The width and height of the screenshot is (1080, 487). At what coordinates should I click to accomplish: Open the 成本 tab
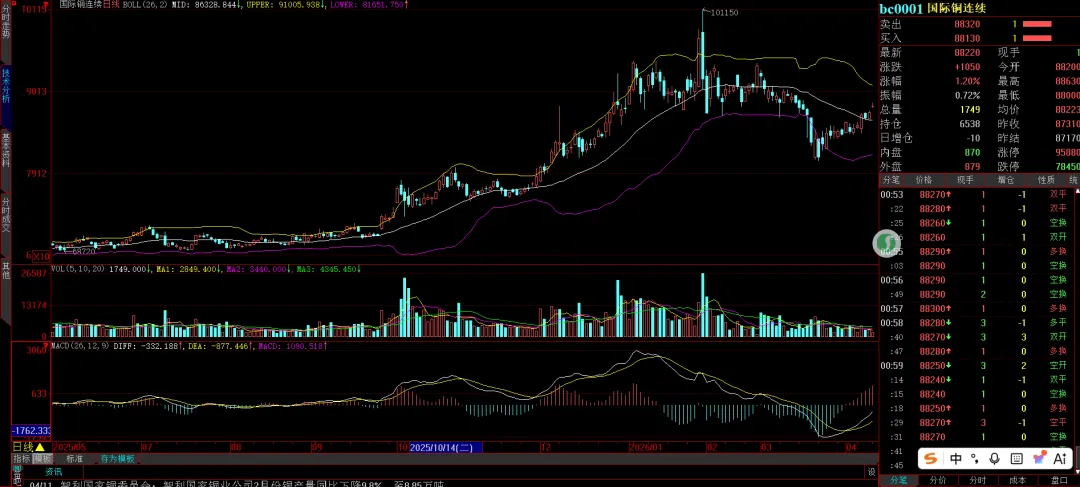(1018, 480)
